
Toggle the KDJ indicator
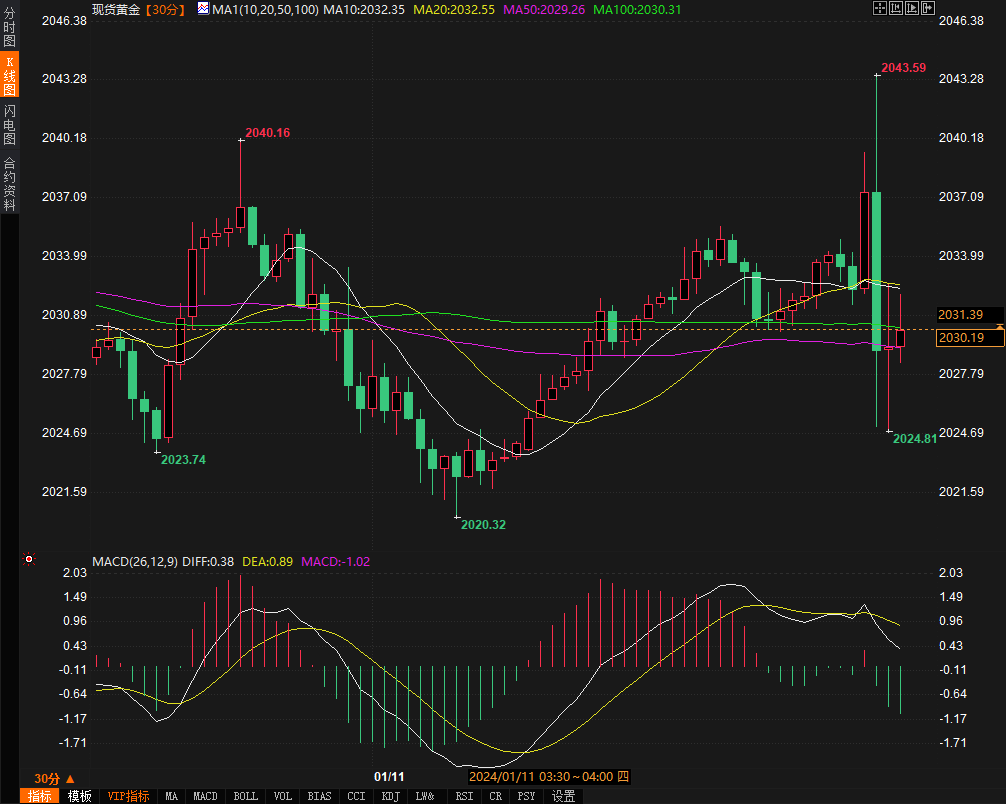(x=389, y=796)
